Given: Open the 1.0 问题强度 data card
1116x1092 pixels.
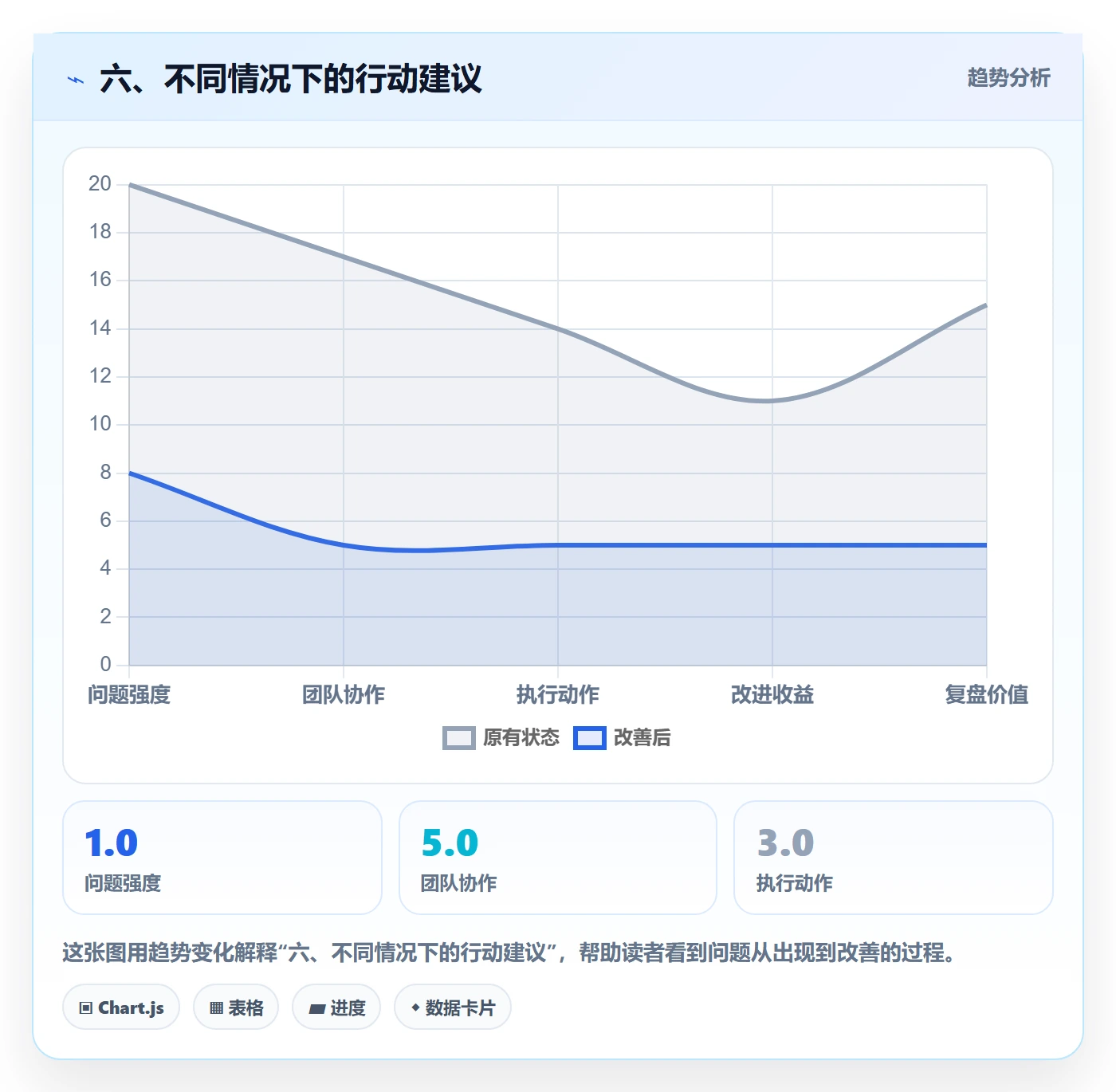Looking at the screenshot, I should (x=222, y=858).
